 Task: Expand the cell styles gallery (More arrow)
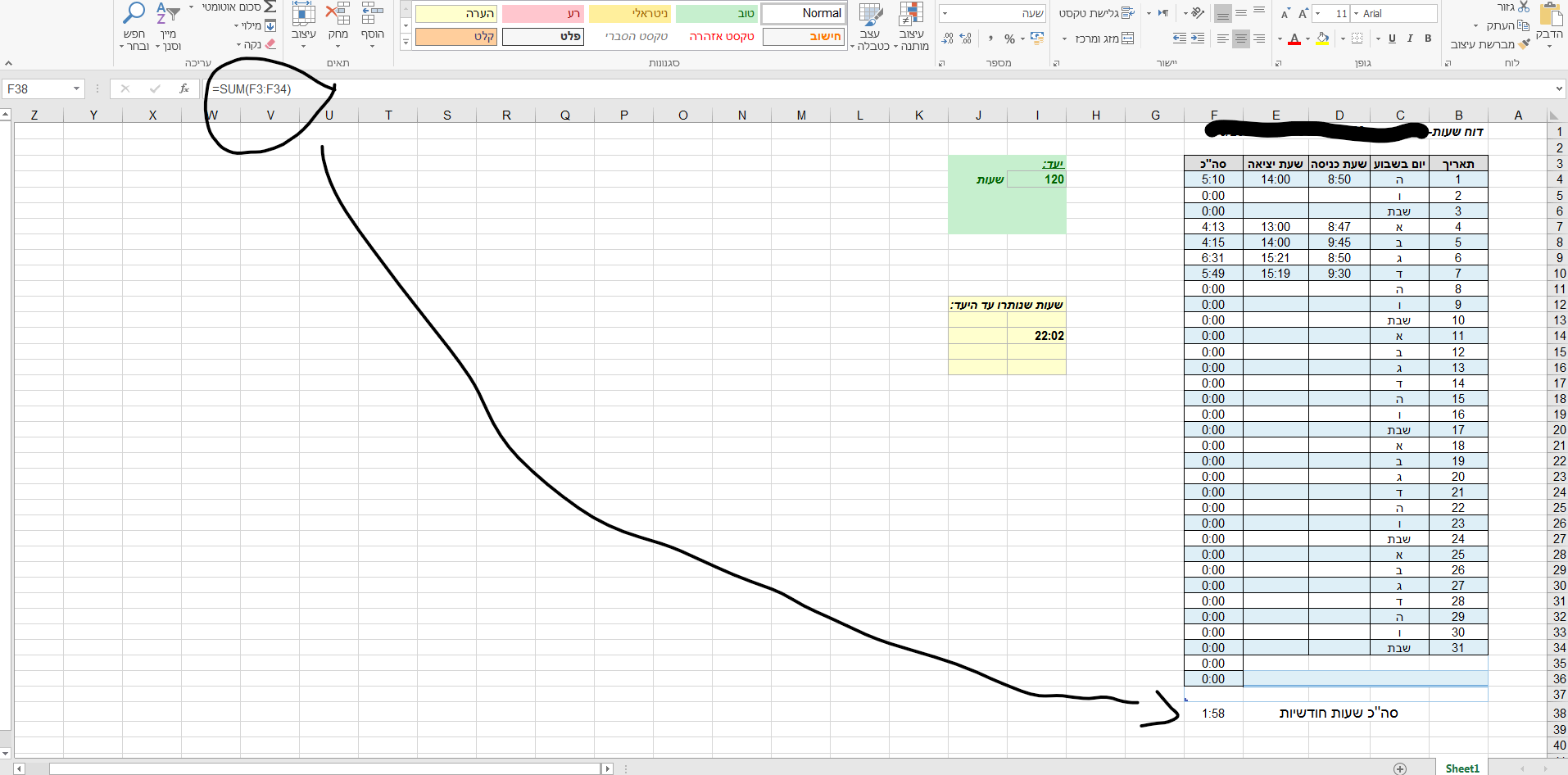pos(406,41)
